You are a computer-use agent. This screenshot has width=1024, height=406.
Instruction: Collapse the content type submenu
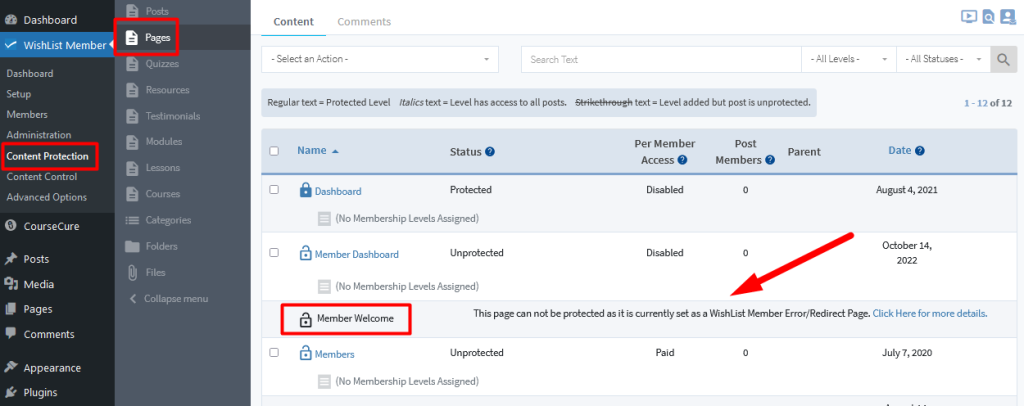pyautogui.click(x=168, y=298)
